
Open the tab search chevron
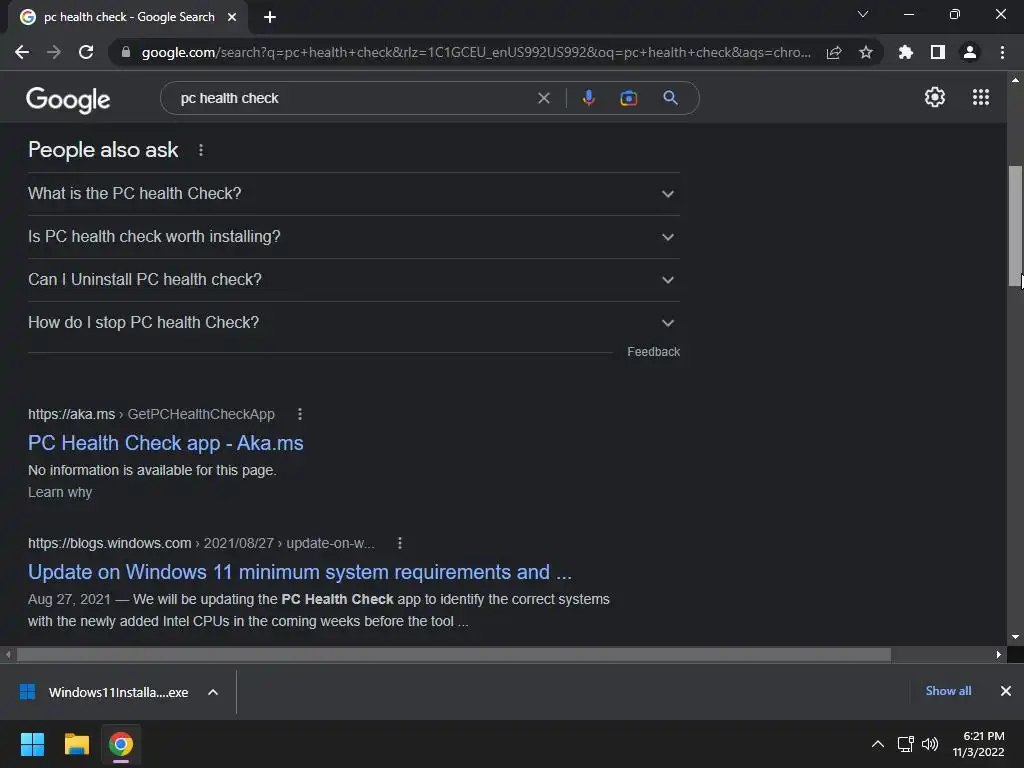click(x=863, y=14)
